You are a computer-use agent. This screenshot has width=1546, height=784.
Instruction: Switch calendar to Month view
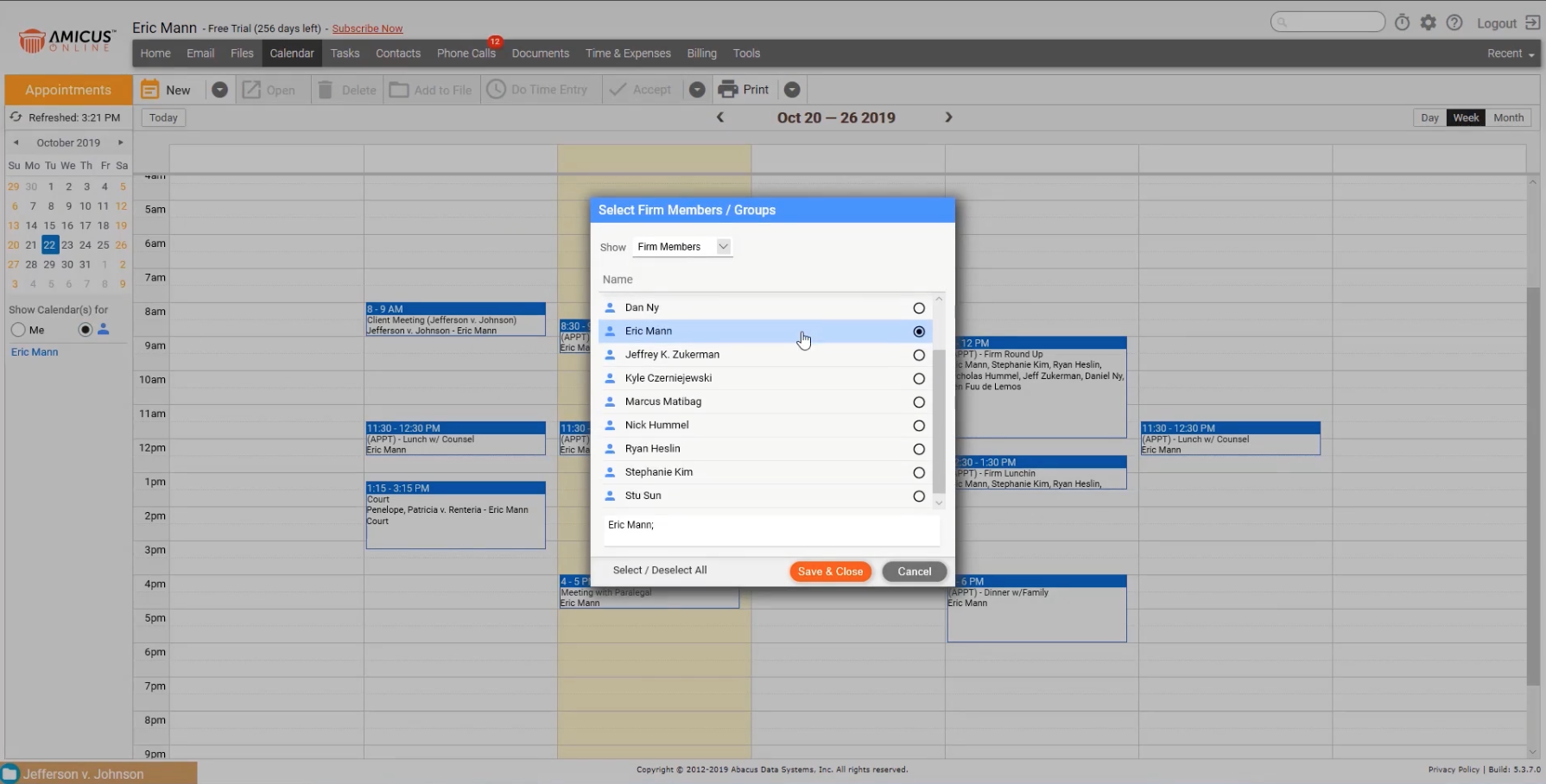1508,117
